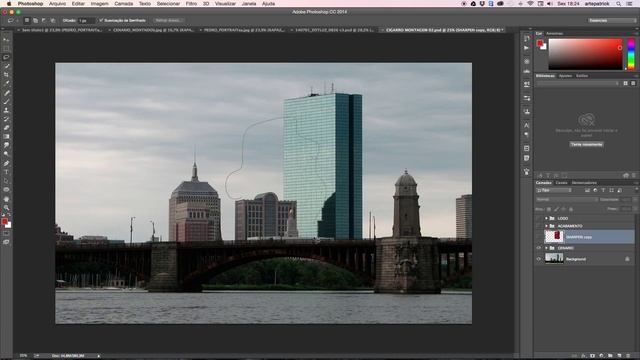Click Add to selection option icon
The height and width of the screenshot is (360, 640).
click(36, 20)
